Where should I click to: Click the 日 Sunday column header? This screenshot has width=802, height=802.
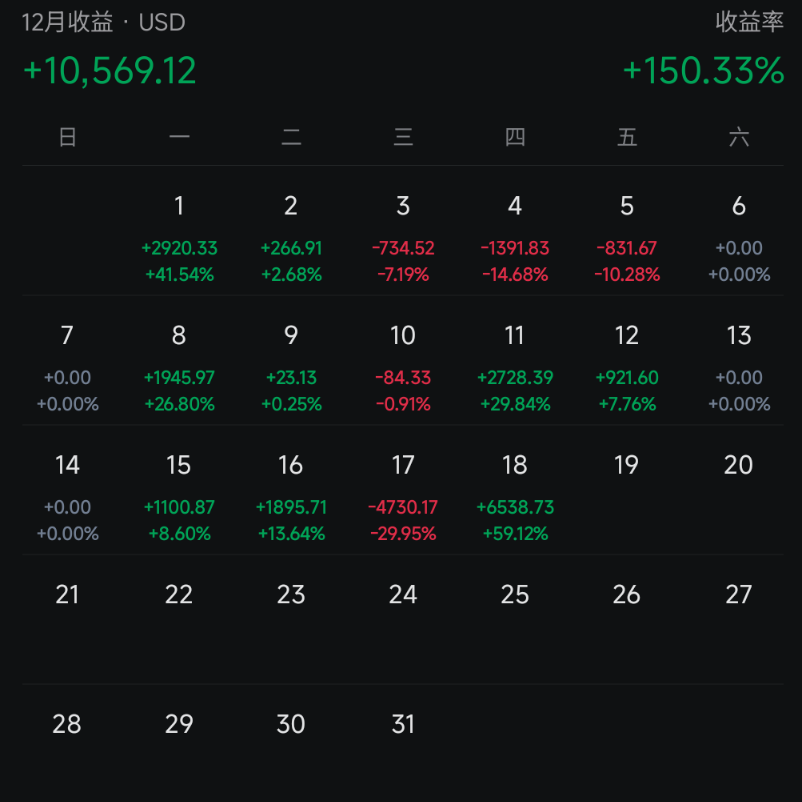pos(68,137)
